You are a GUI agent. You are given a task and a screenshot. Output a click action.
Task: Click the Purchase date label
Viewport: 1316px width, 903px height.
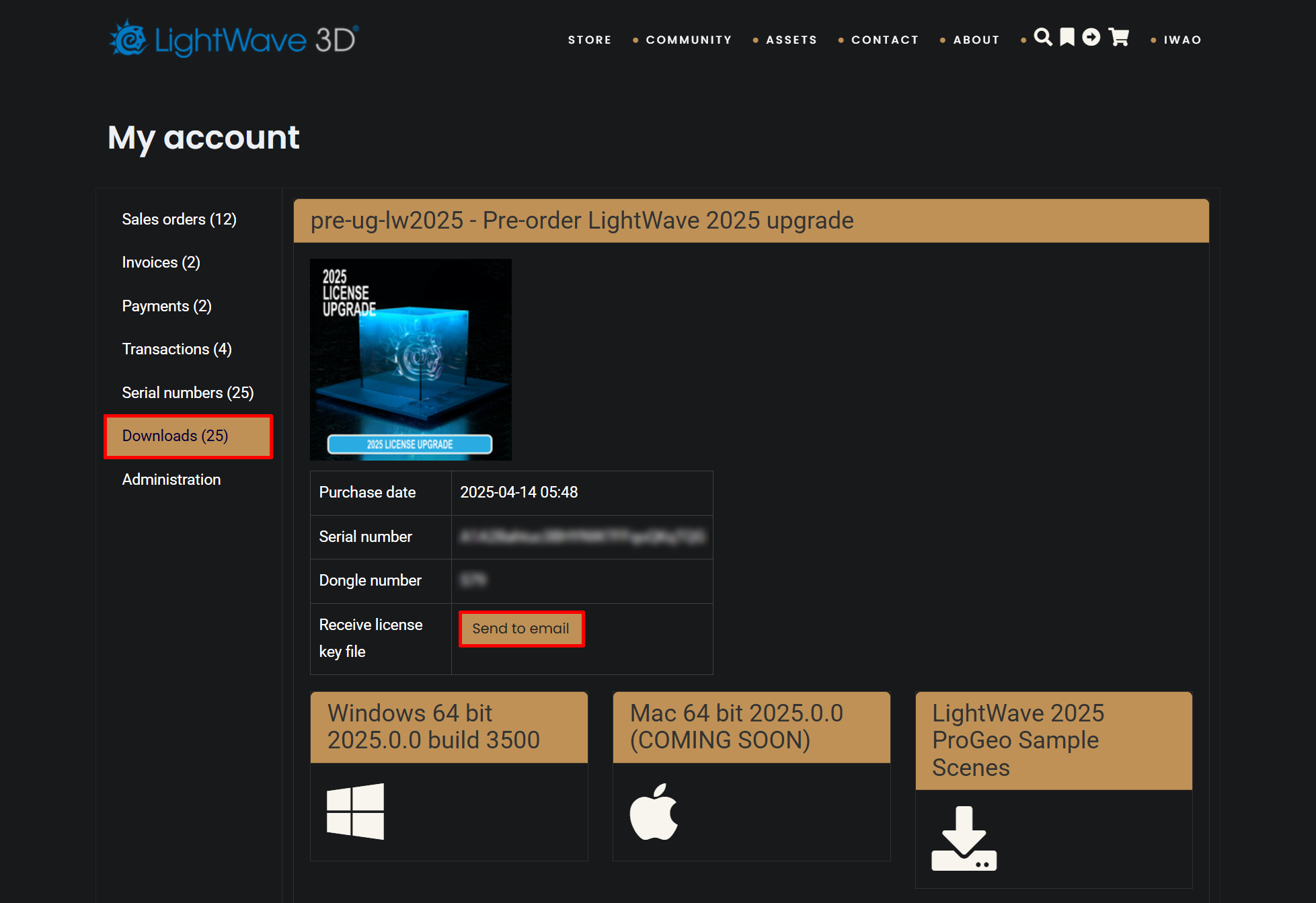click(x=367, y=492)
